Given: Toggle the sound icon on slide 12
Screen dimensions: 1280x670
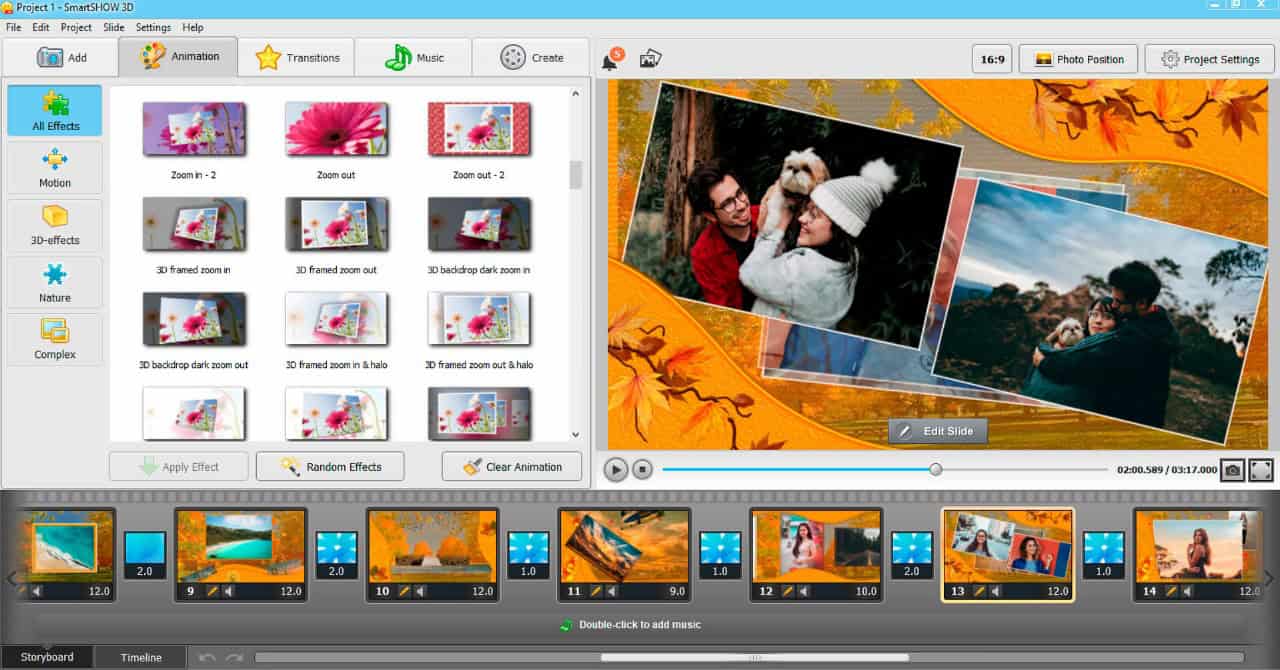Looking at the screenshot, I should tap(803, 591).
